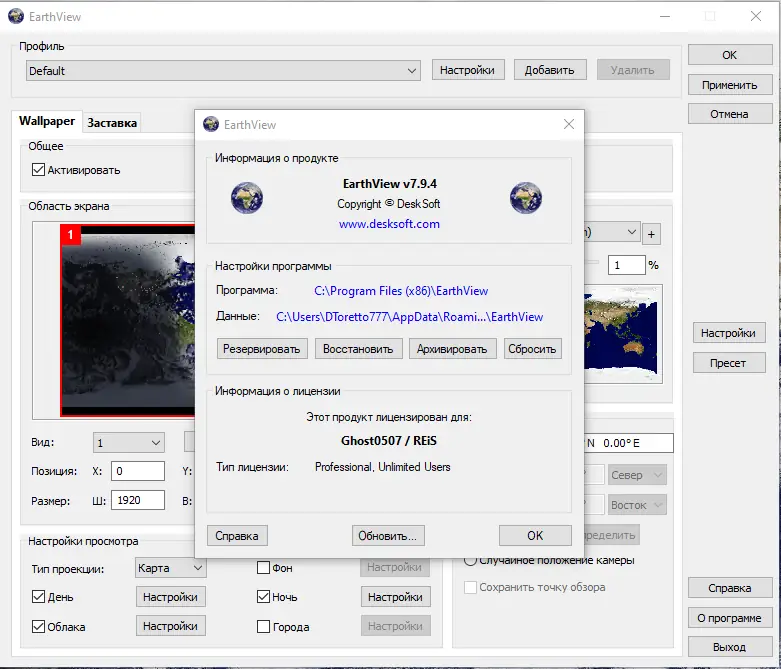
Task: Confirm About dialog with OK
Action: [x=535, y=535]
